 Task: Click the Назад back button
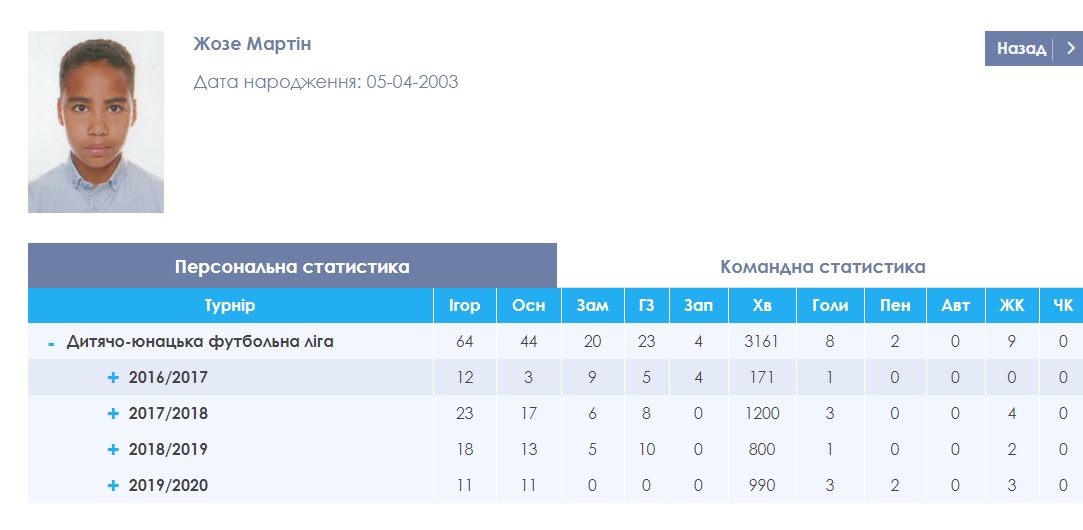pyautogui.click(x=1020, y=49)
